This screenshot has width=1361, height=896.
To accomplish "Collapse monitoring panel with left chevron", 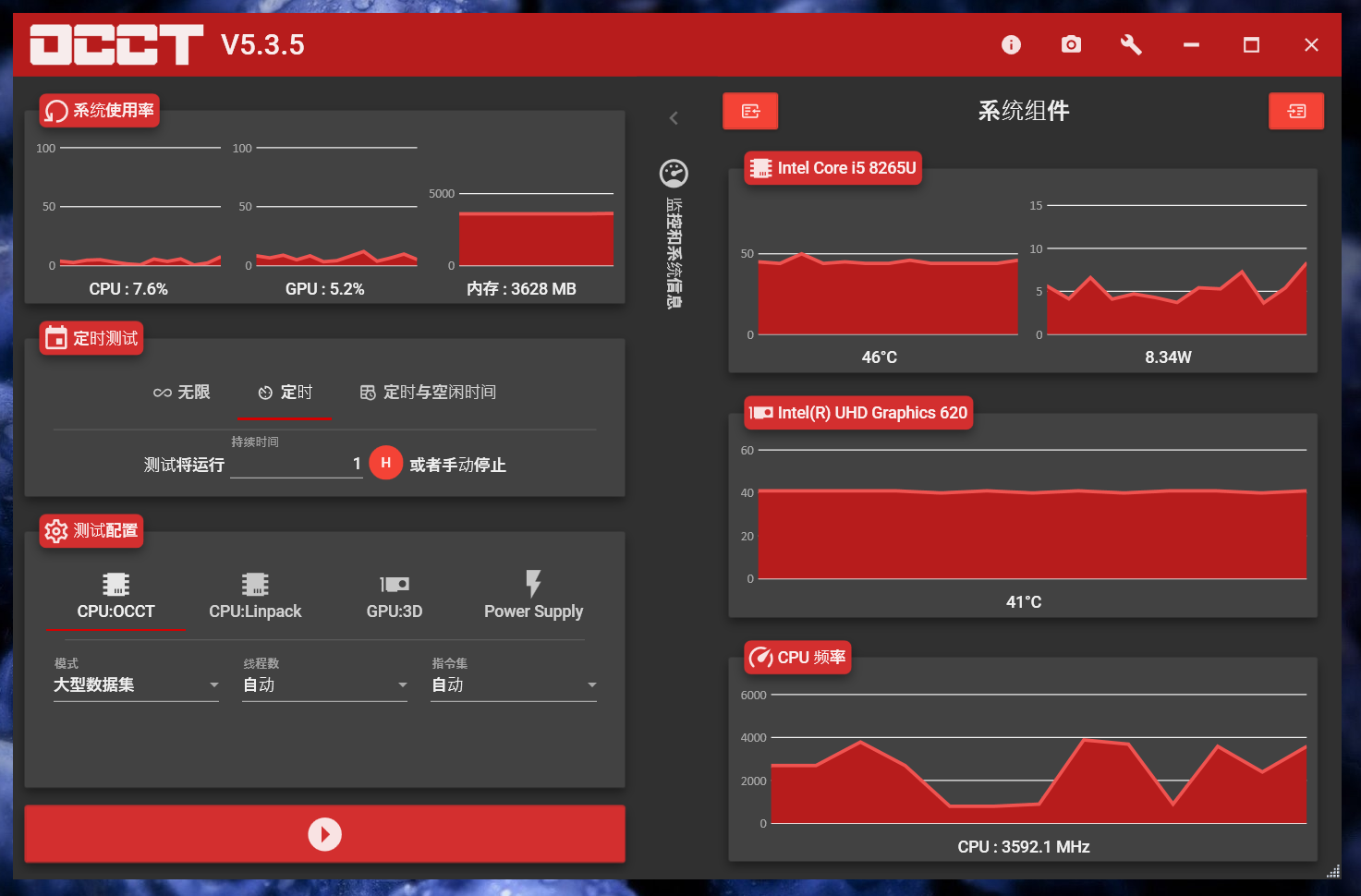I will [x=674, y=117].
